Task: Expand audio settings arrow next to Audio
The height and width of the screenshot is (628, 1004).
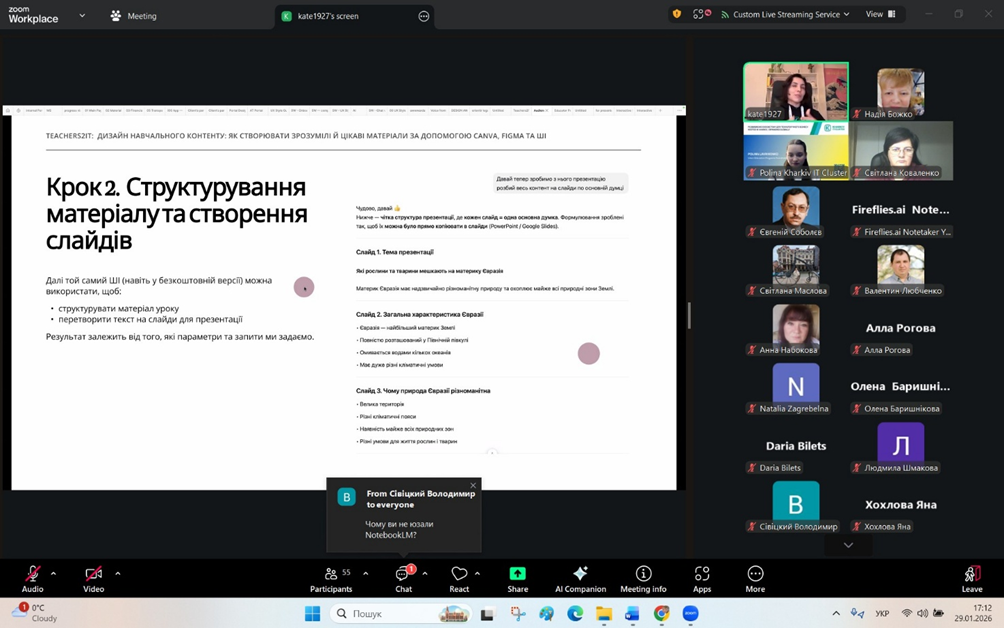Action: [53, 573]
